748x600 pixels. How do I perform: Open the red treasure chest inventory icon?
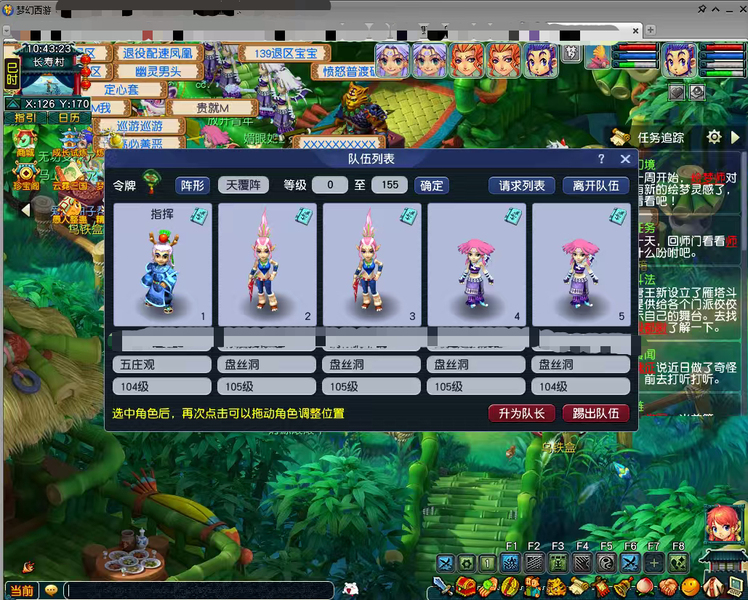coord(466,587)
